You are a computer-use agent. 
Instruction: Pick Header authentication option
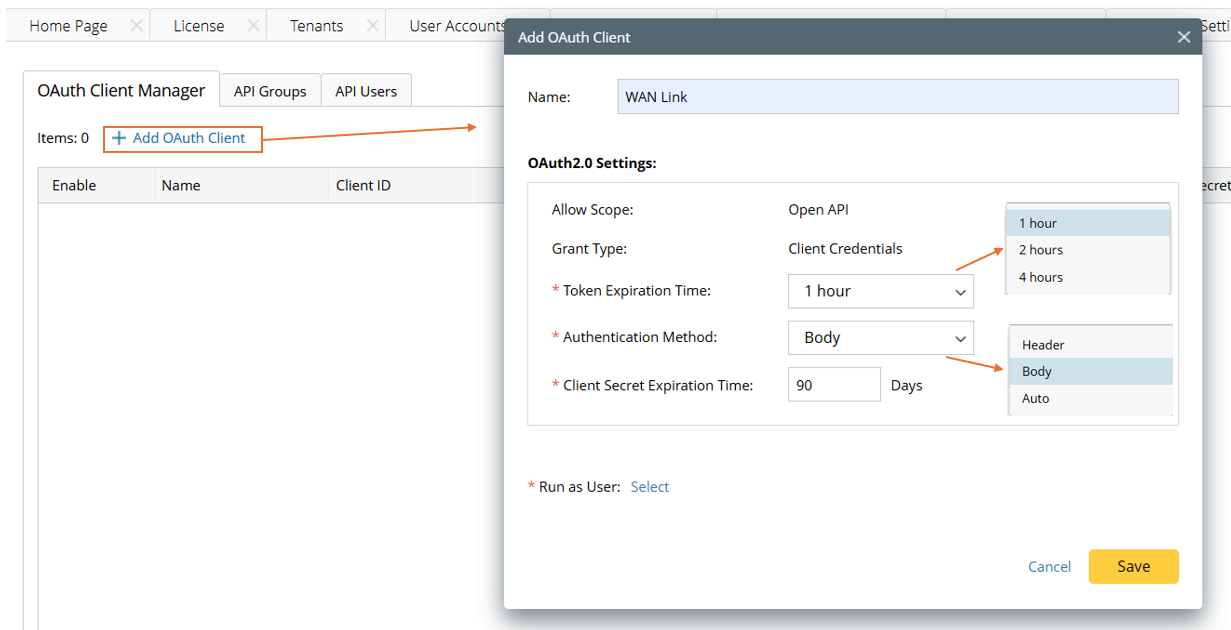1043,345
